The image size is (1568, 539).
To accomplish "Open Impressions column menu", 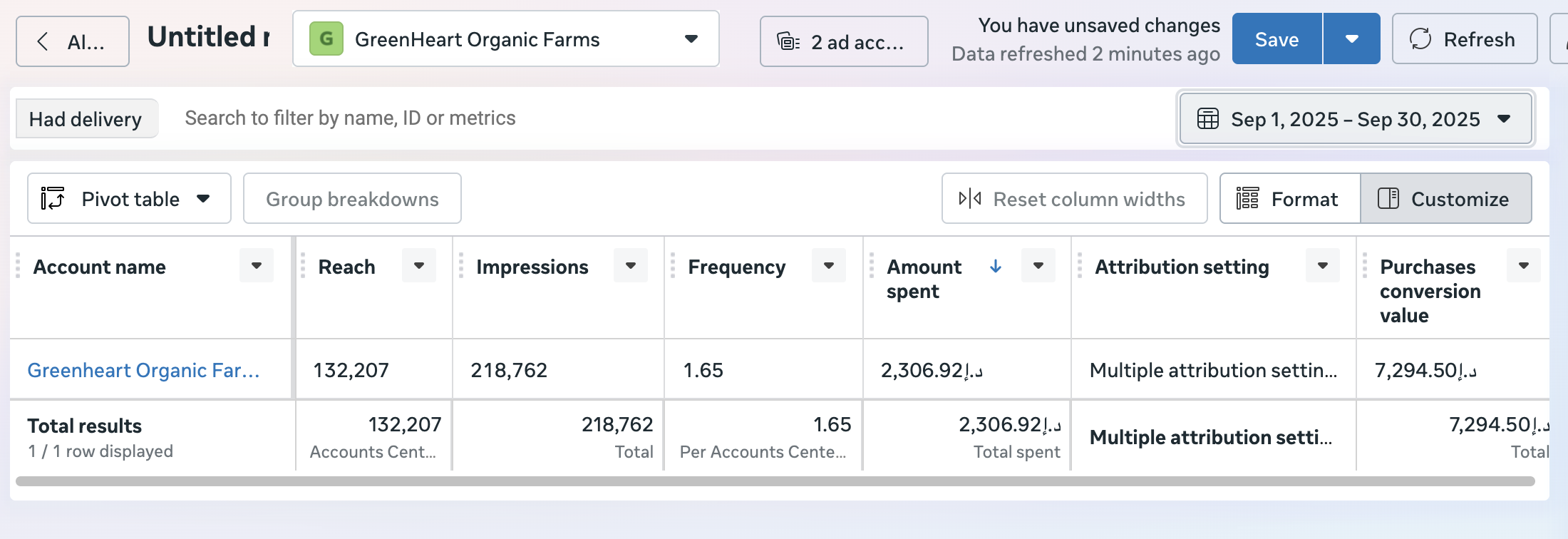I will tap(631, 266).
